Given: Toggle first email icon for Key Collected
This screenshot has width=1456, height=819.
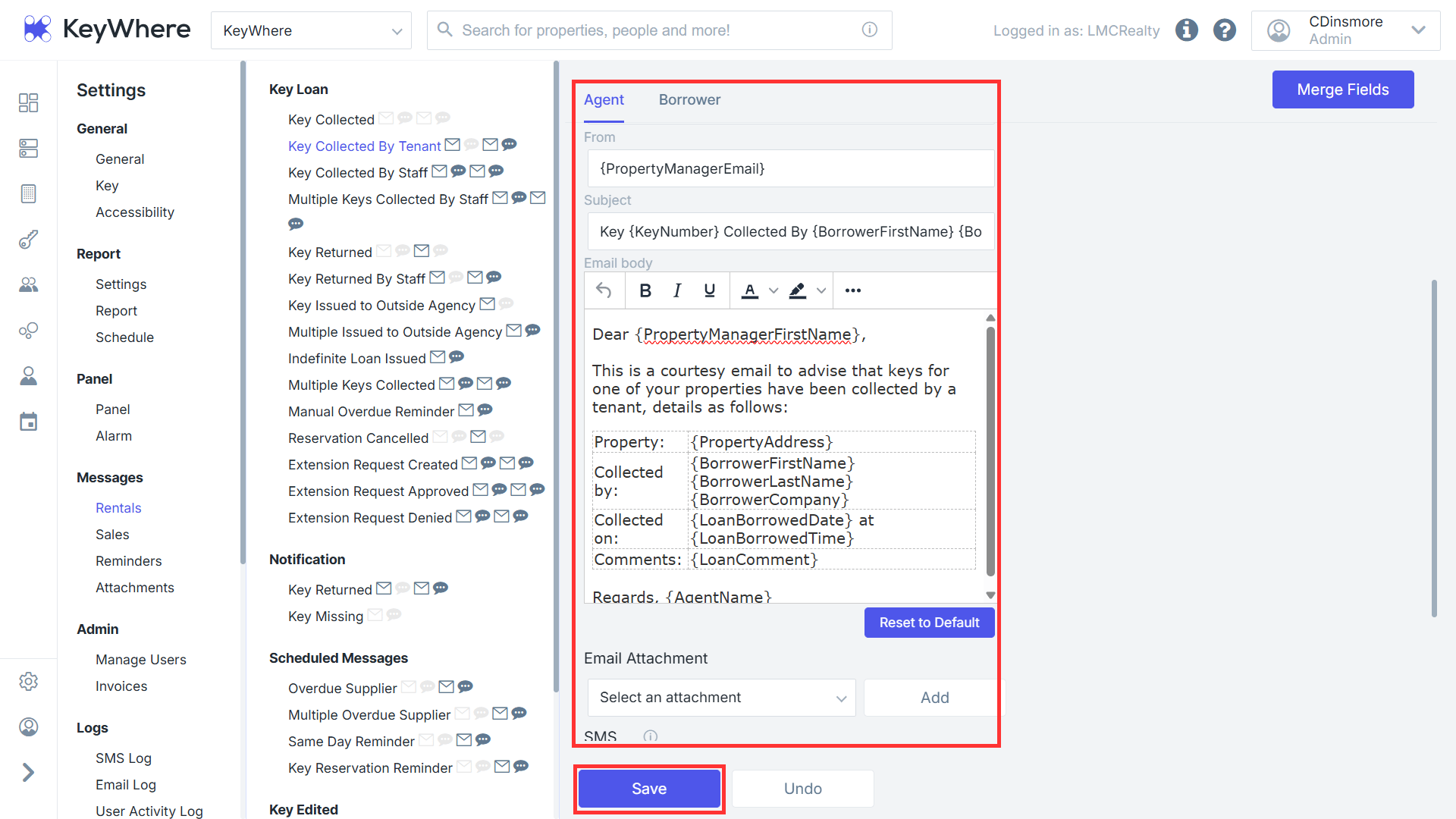Looking at the screenshot, I should pyautogui.click(x=386, y=118).
